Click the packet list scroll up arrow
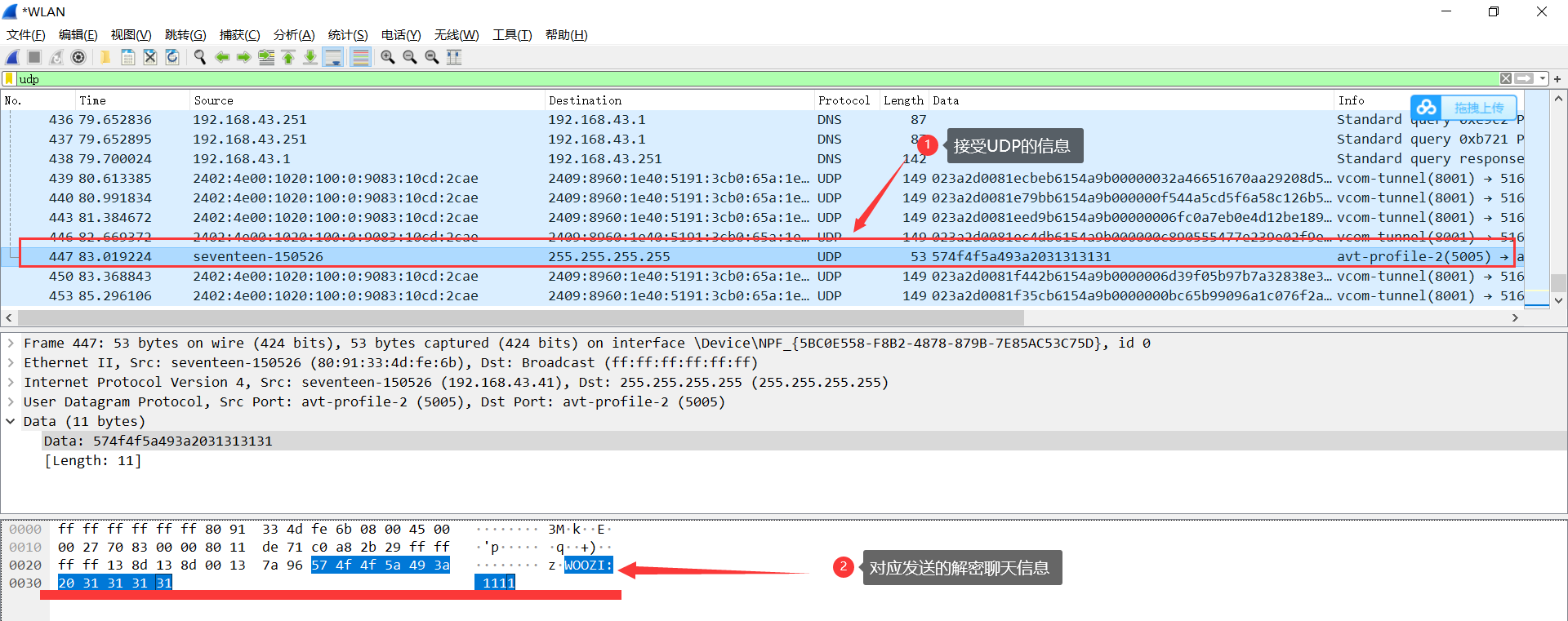 coord(1558,99)
